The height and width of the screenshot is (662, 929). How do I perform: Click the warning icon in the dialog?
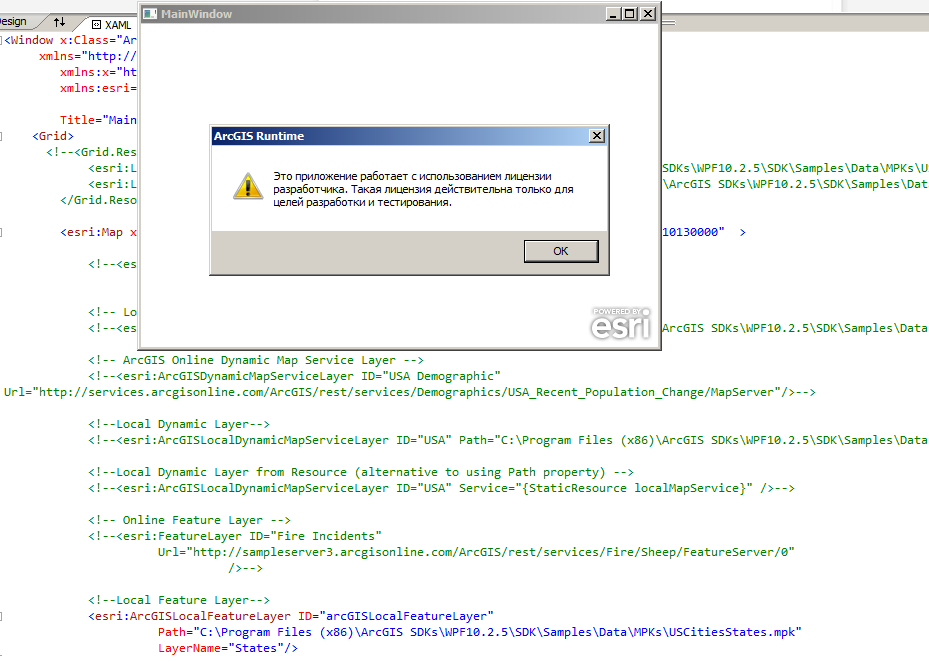[248, 186]
